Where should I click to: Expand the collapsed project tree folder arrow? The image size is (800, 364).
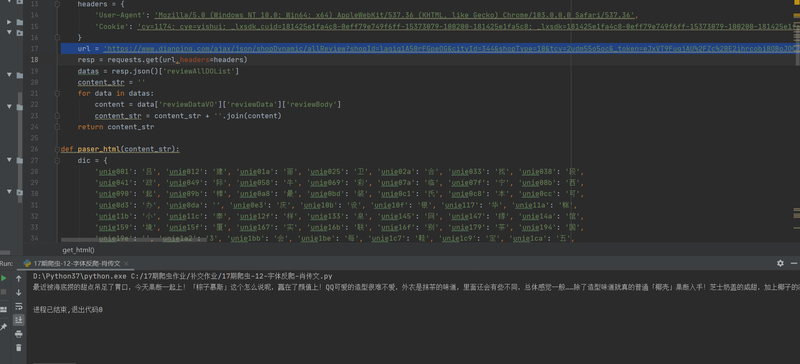point(9,22)
